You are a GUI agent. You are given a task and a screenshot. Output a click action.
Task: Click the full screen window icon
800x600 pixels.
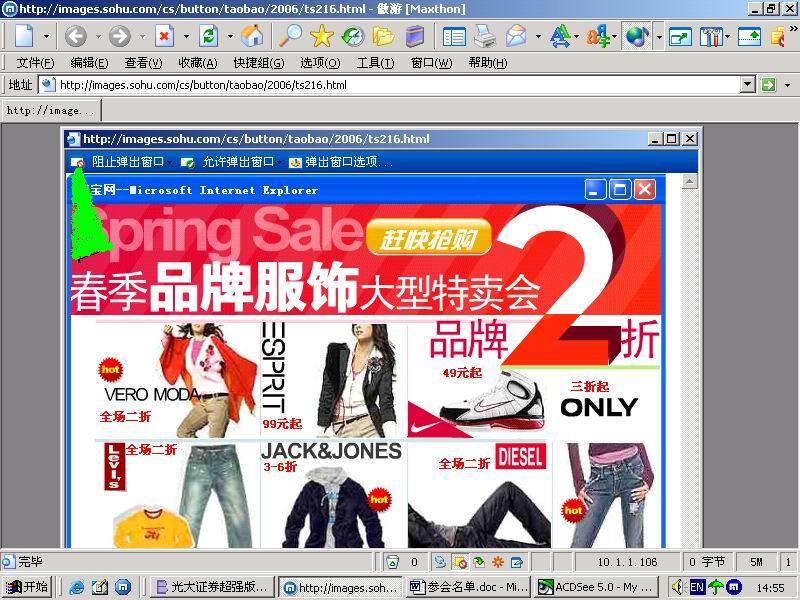pos(680,37)
